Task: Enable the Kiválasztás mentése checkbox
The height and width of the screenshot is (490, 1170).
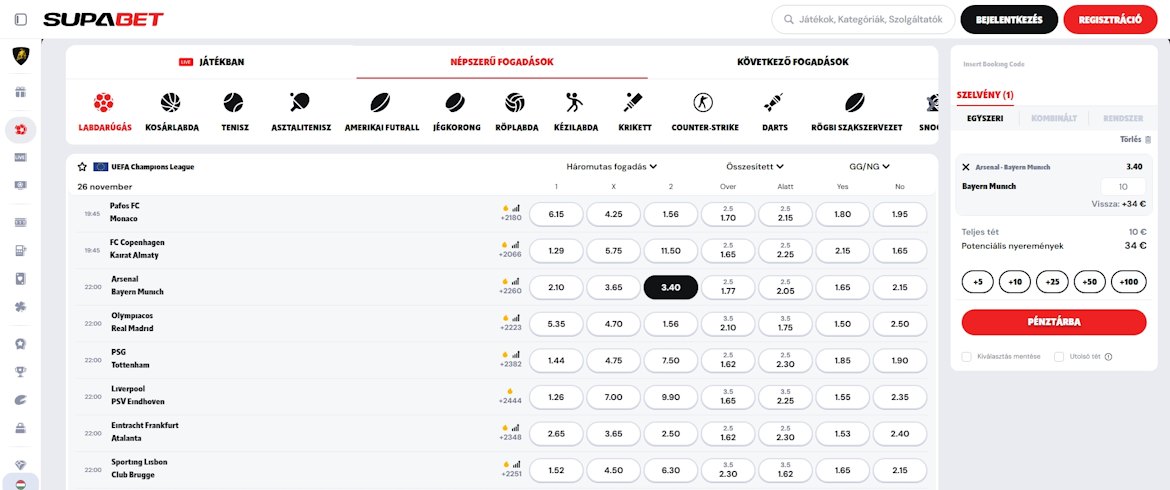Action: pyautogui.click(x=966, y=356)
